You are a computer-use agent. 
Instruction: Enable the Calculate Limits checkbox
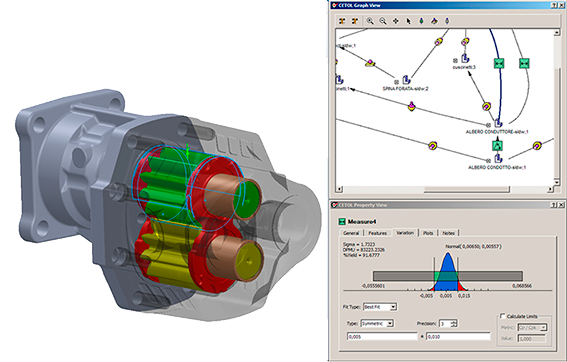pyautogui.click(x=502, y=316)
